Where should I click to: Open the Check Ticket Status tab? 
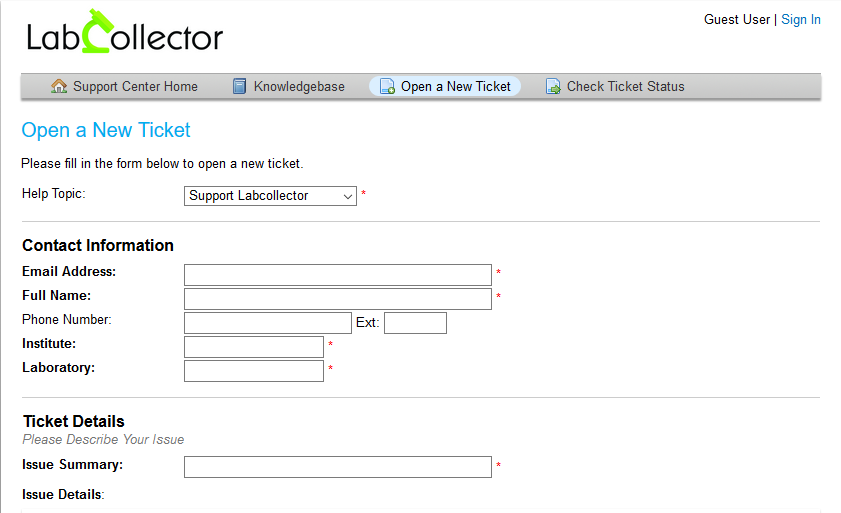tap(615, 86)
